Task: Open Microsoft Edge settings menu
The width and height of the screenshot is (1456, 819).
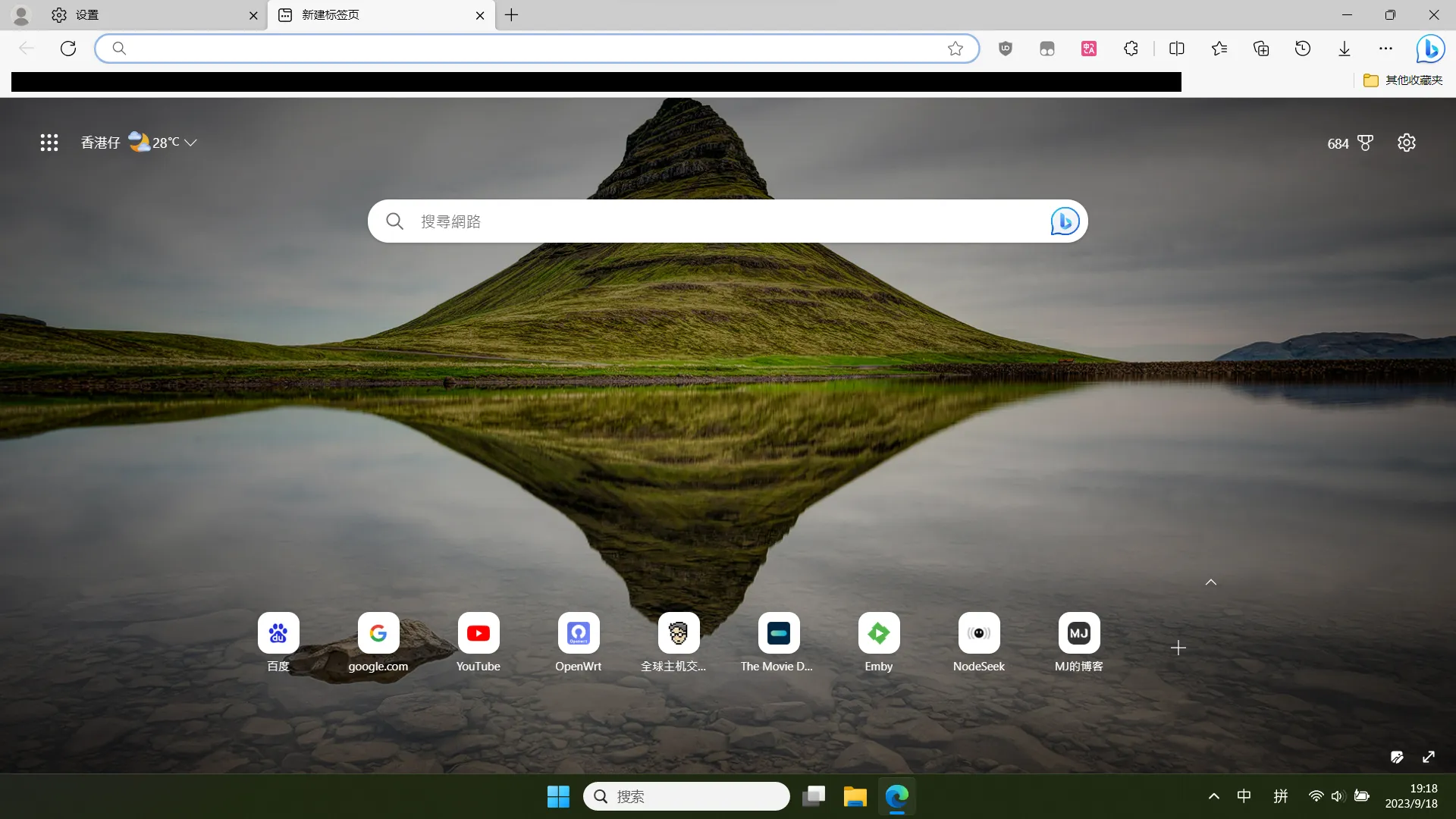Action: click(1386, 48)
